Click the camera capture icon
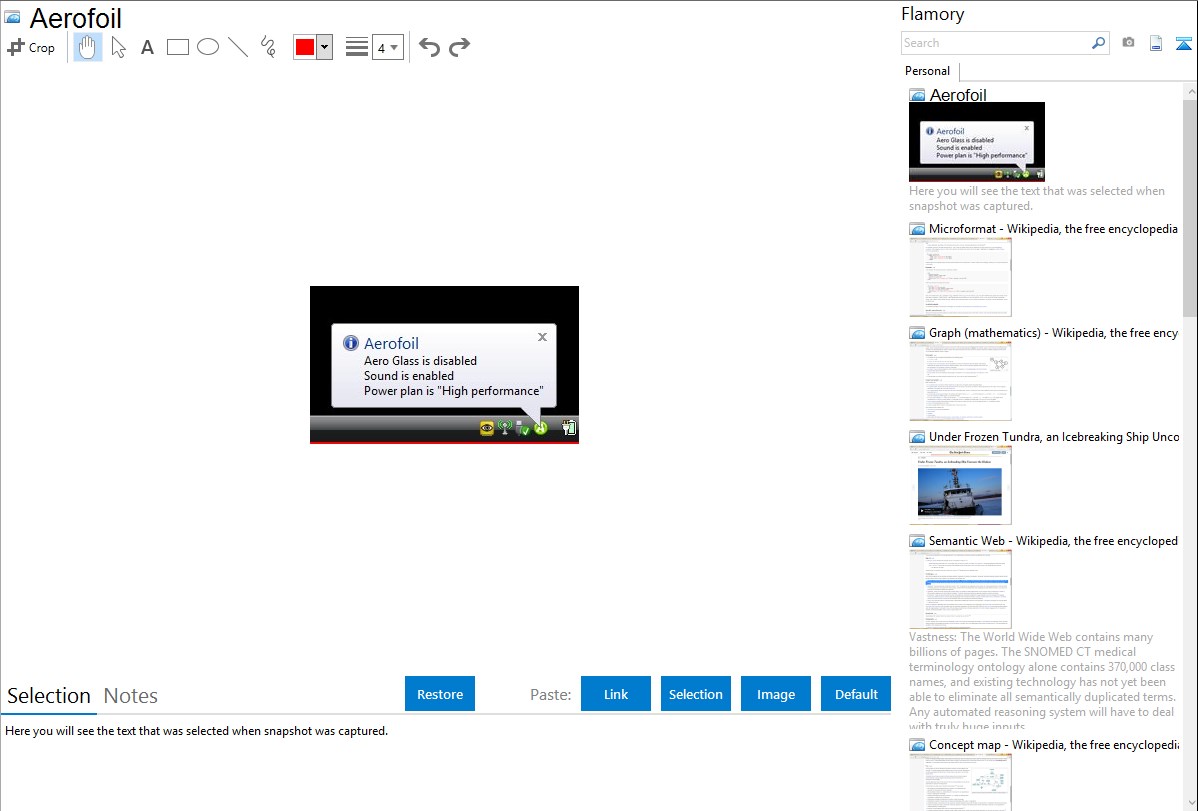Viewport: 1198px width, 811px height. (1128, 43)
